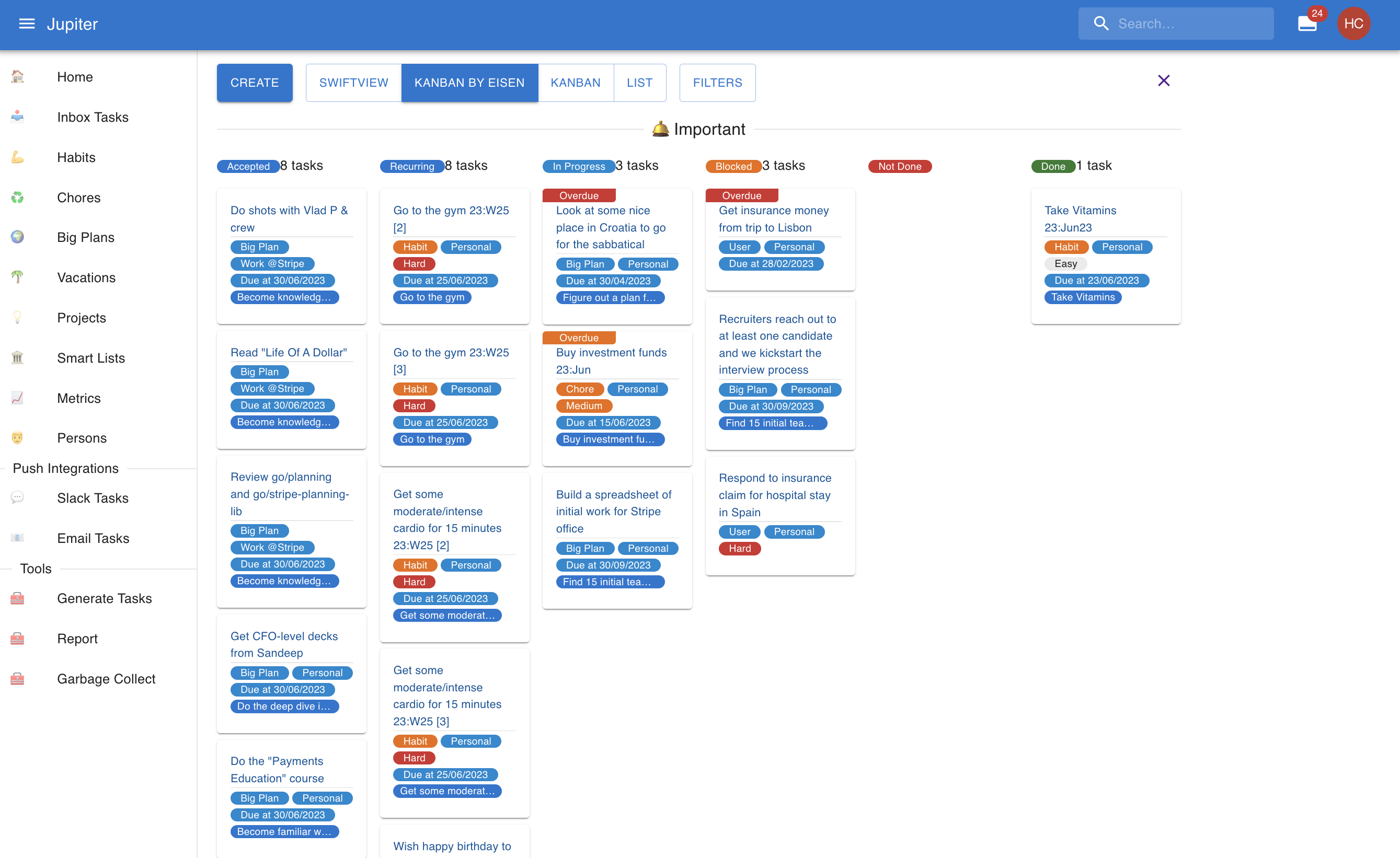This screenshot has height=858, width=1400.
Task: Click the Big Plans globe icon
Action: point(18,237)
